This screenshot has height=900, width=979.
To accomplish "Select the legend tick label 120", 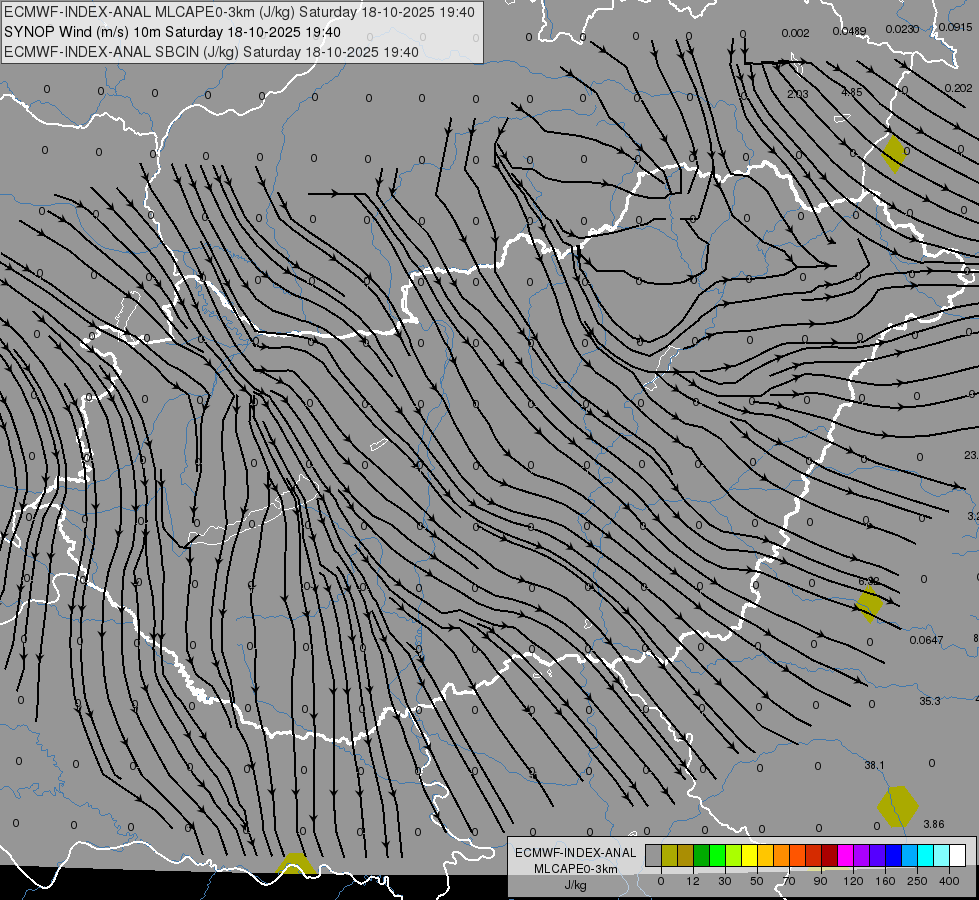I will 853,881.
